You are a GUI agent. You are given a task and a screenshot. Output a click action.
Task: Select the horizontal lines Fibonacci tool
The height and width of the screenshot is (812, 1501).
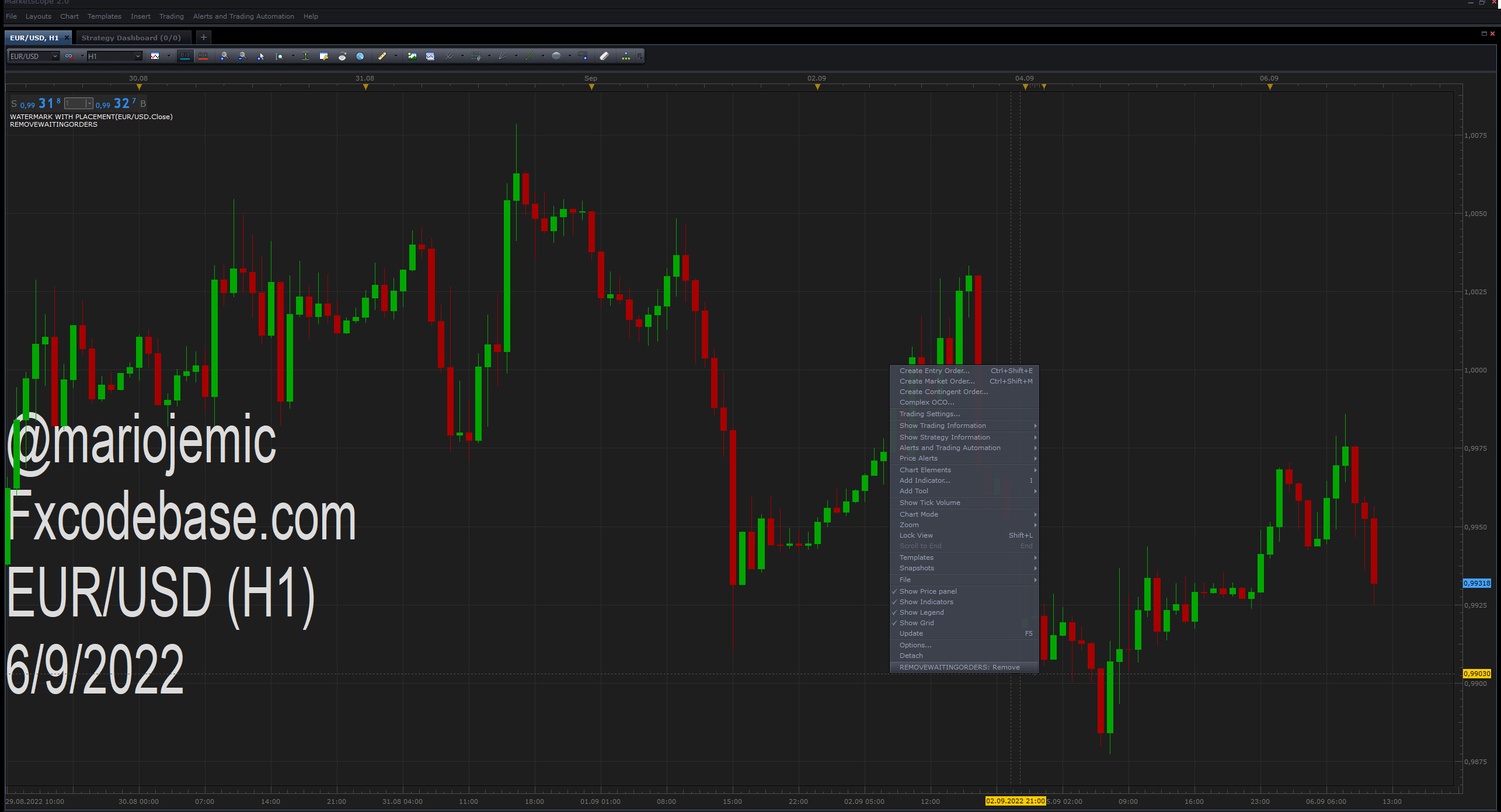click(x=476, y=57)
